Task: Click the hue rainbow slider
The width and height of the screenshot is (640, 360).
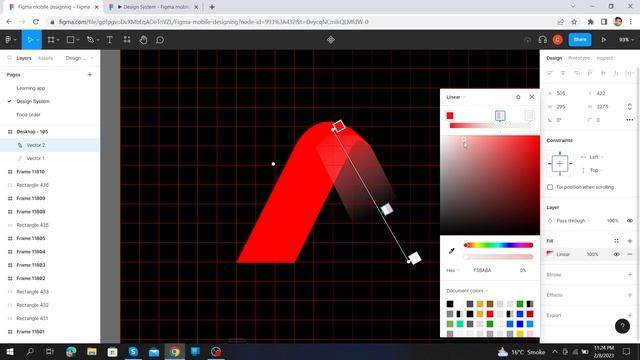Action: 498,245
